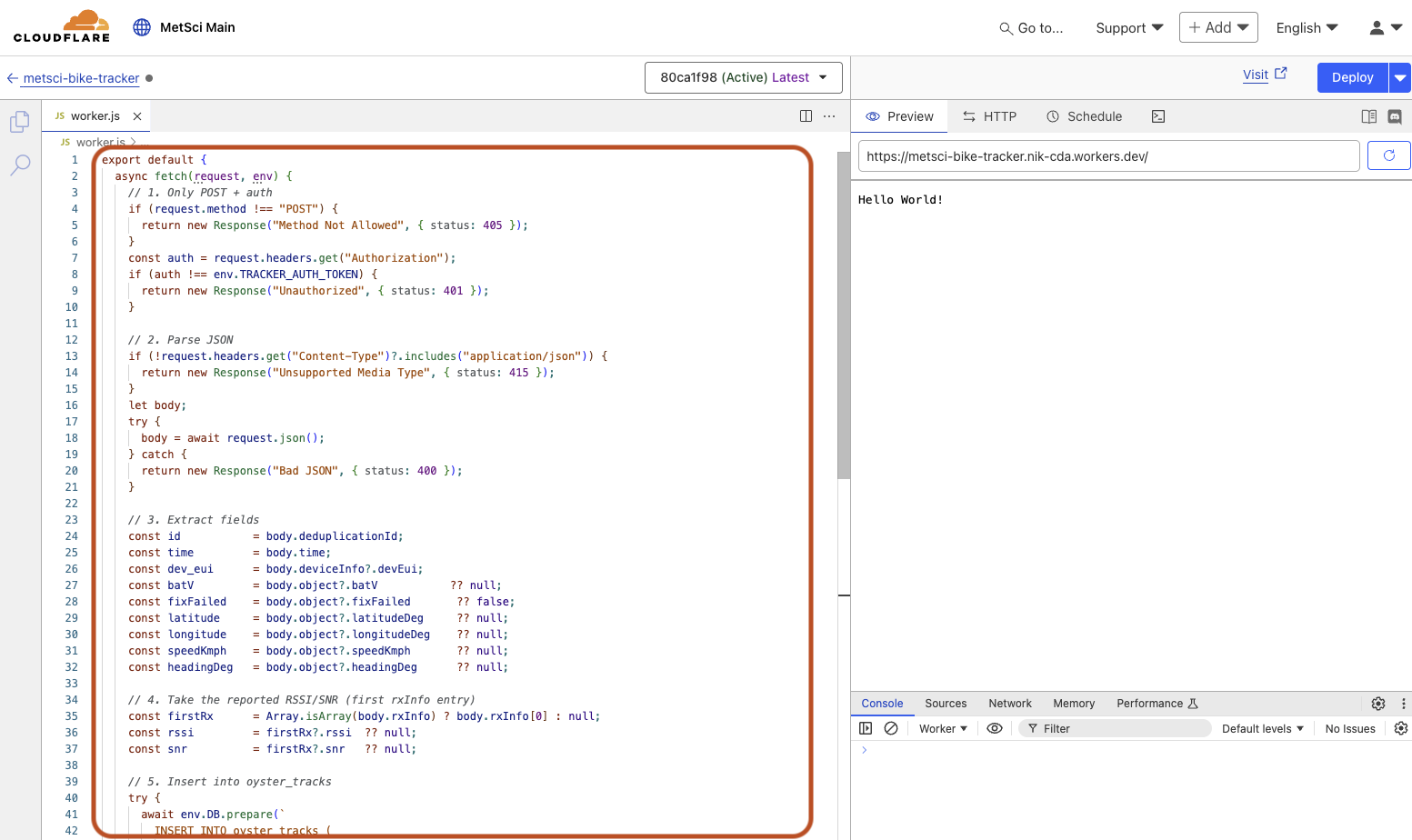The height and width of the screenshot is (840, 1412).
Task: Click 'Unsupported Media Type' string
Action: [351, 373]
